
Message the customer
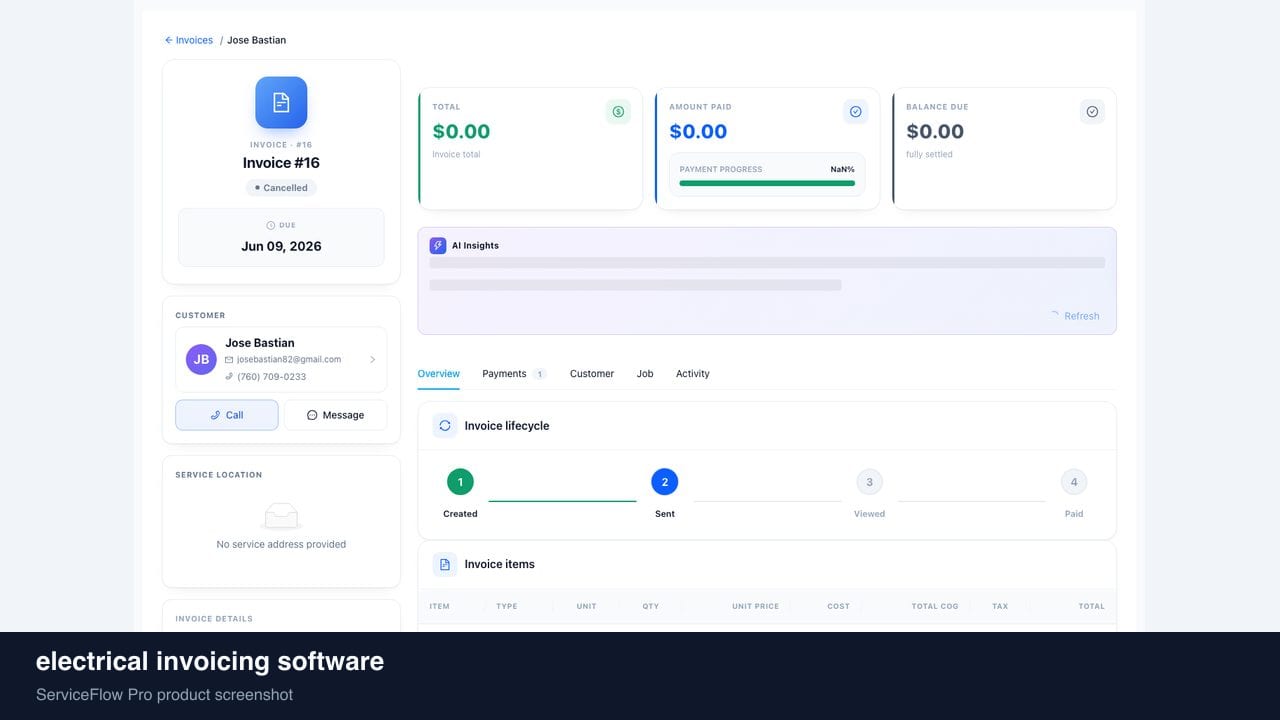click(x=335, y=415)
